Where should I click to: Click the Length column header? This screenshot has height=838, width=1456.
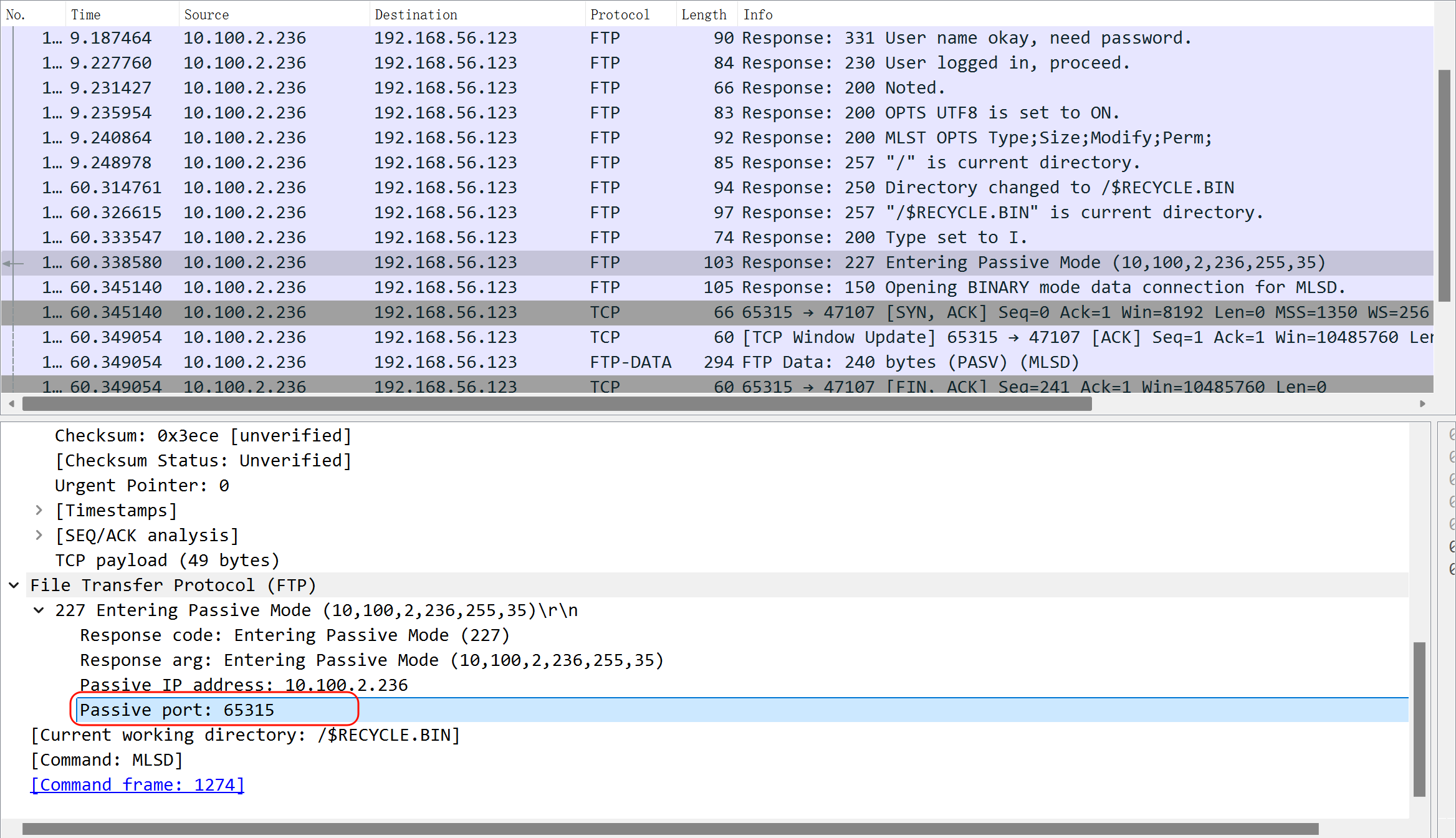coord(704,14)
